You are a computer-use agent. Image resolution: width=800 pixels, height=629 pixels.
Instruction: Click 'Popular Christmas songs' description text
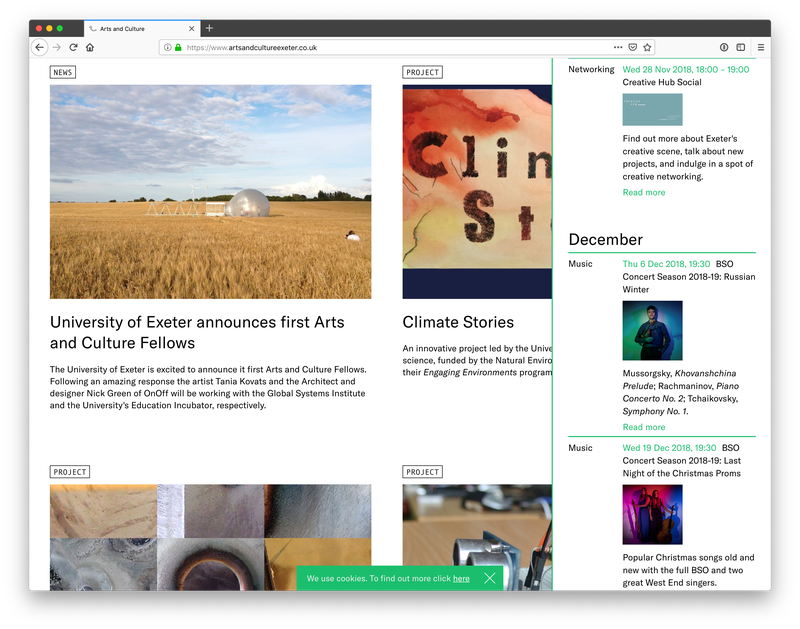tap(688, 570)
